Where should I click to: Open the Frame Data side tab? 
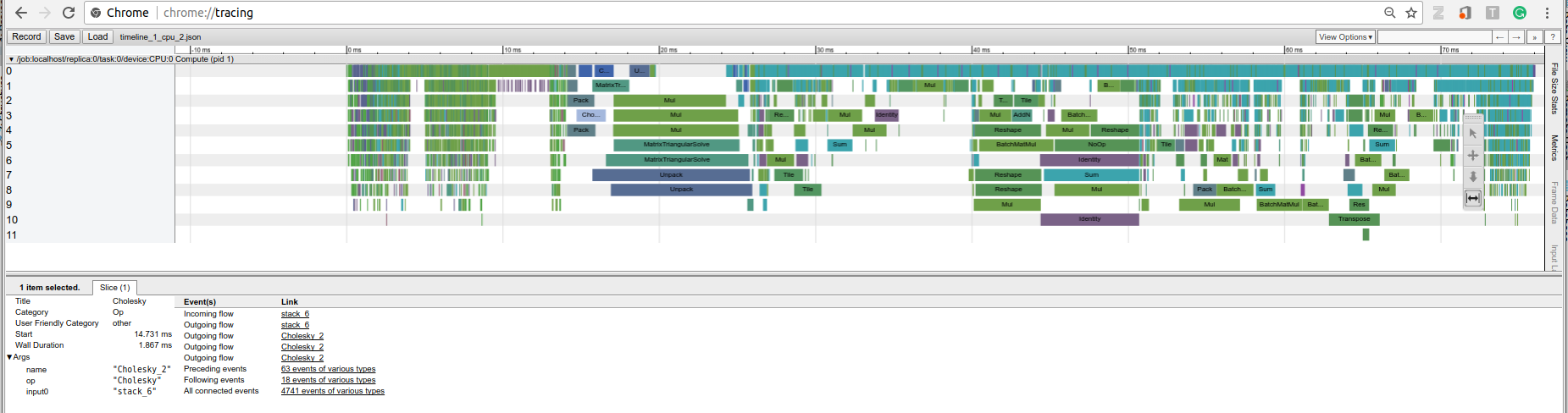click(1554, 202)
